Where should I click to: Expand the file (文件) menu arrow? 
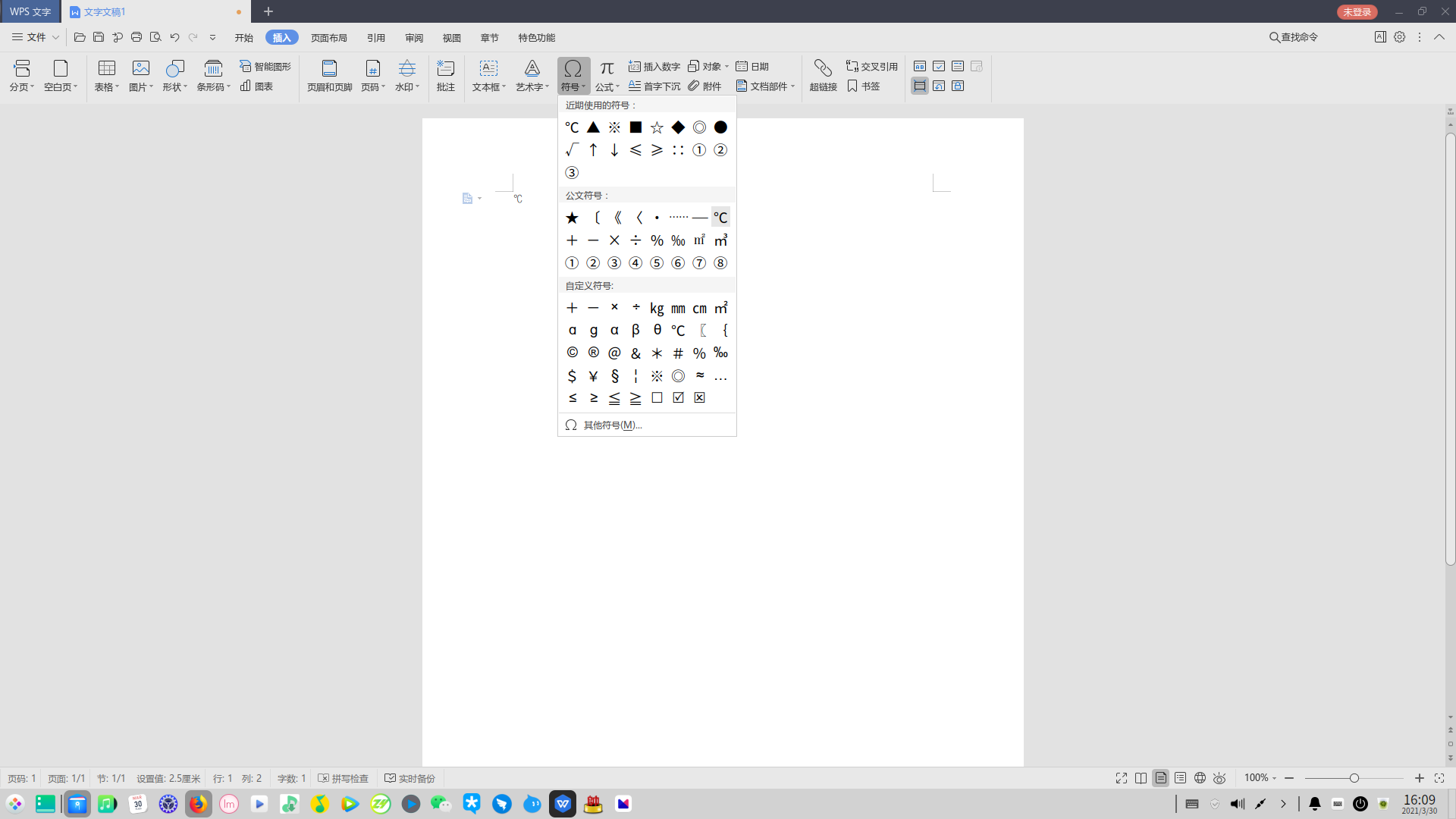tap(55, 37)
